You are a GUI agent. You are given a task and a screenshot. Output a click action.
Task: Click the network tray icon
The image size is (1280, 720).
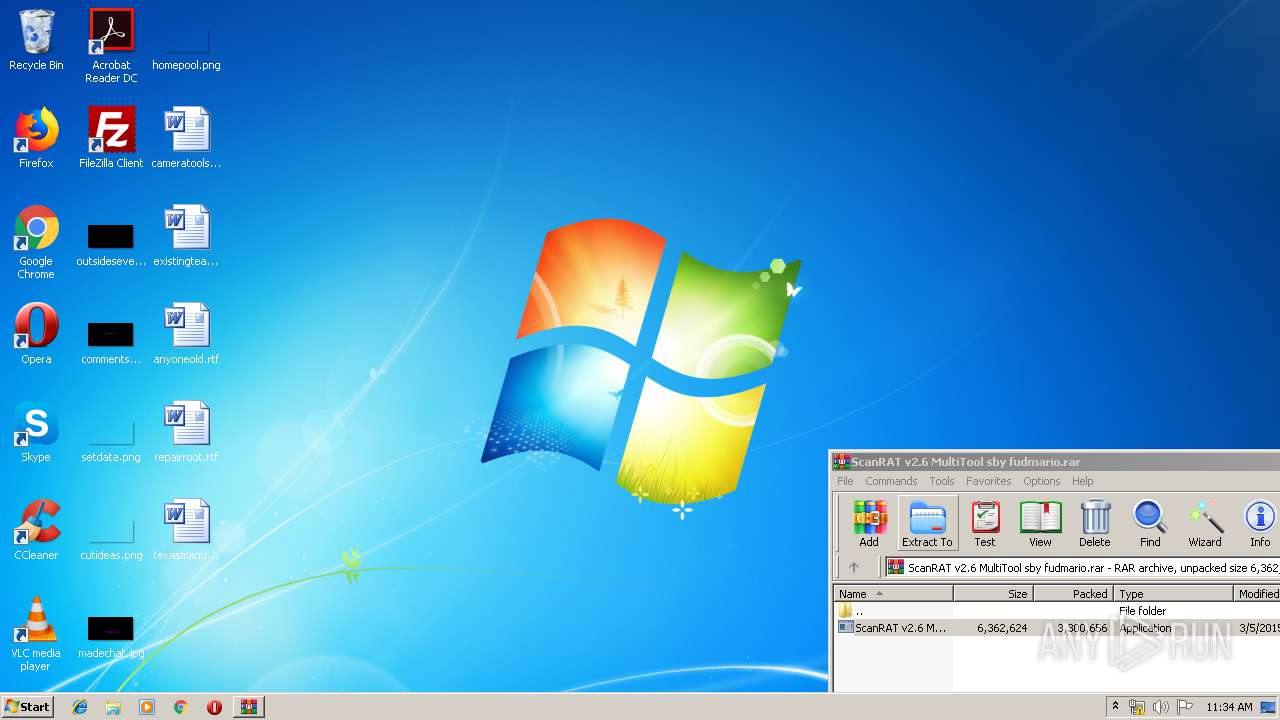point(1137,707)
